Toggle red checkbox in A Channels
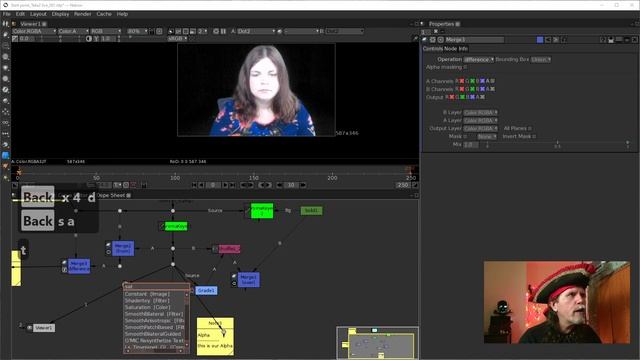The height and width of the screenshot is (360, 640). [462, 81]
